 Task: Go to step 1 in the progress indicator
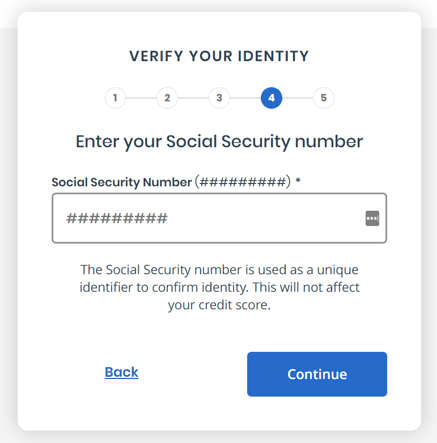point(115,98)
